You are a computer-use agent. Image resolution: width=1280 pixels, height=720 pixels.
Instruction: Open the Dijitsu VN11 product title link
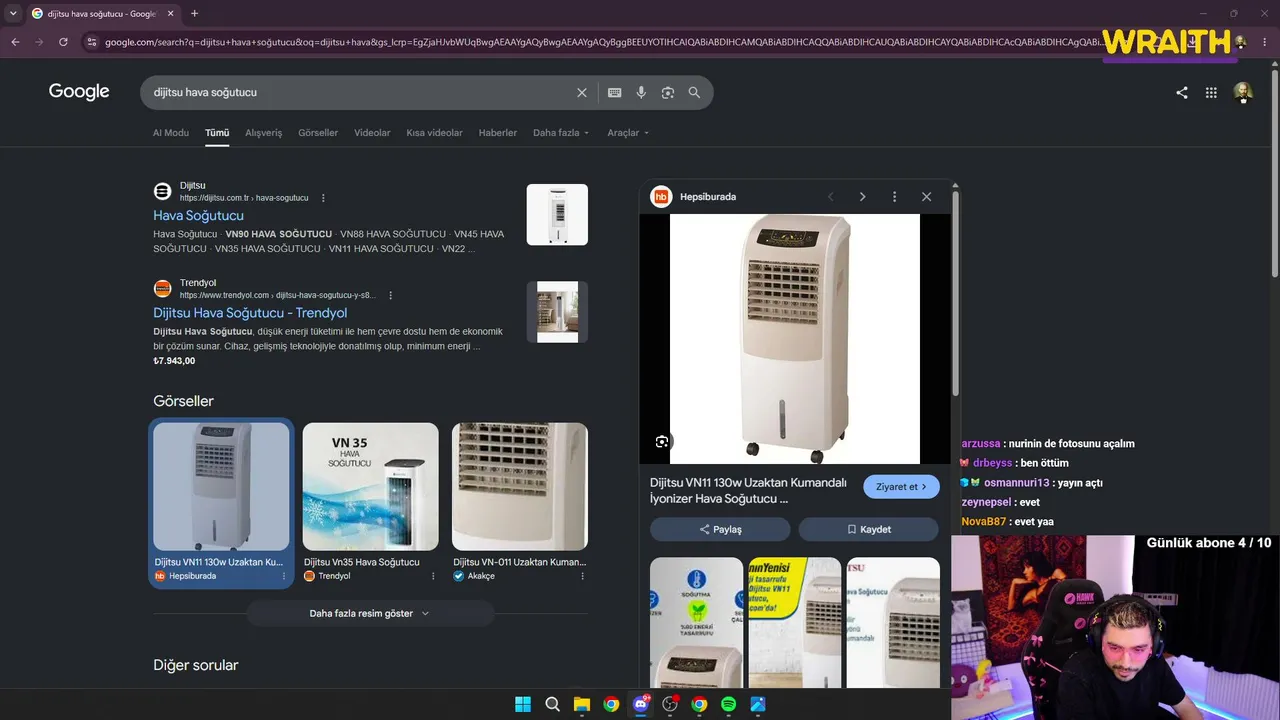(748, 490)
